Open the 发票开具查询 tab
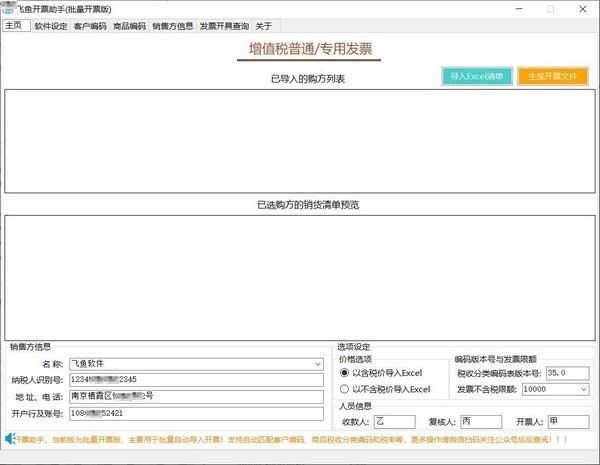Image resolution: width=600 pixels, height=465 pixels. click(x=224, y=26)
